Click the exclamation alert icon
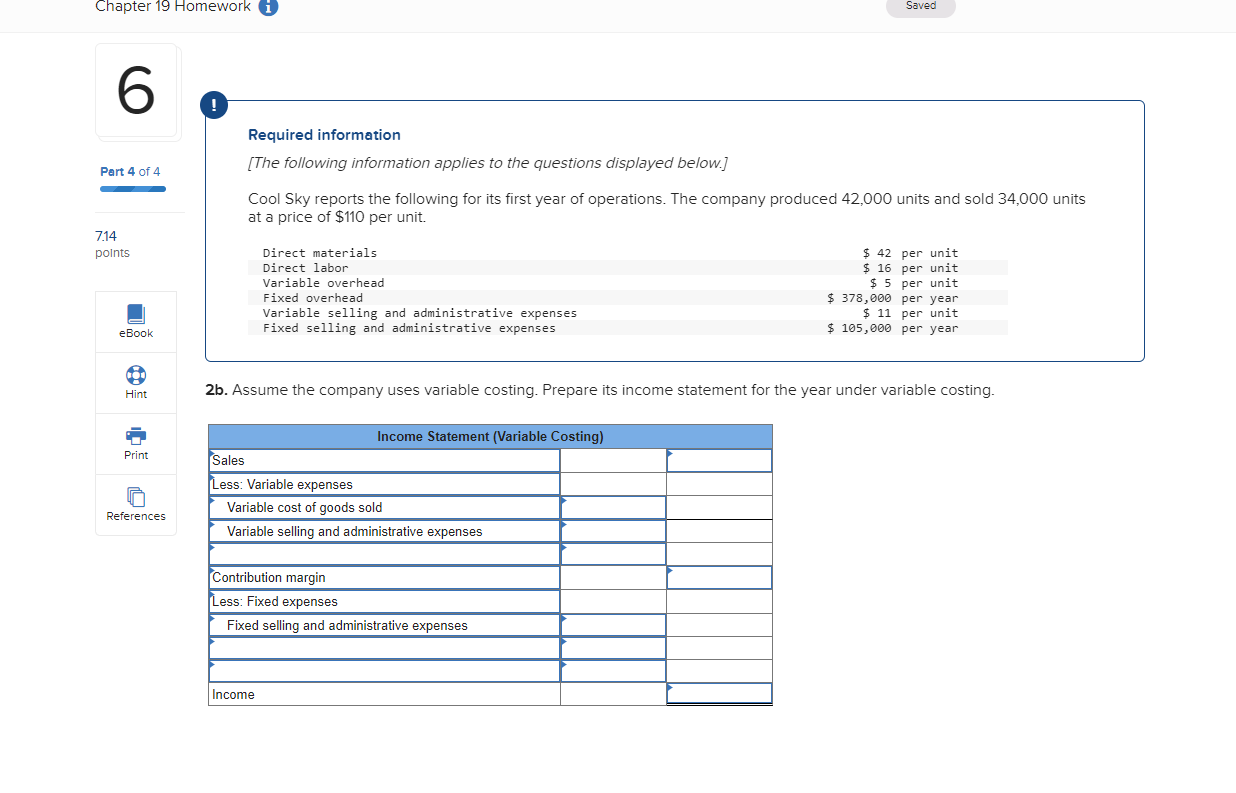The width and height of the screenshot is (1236, 793). coord(212,104)
